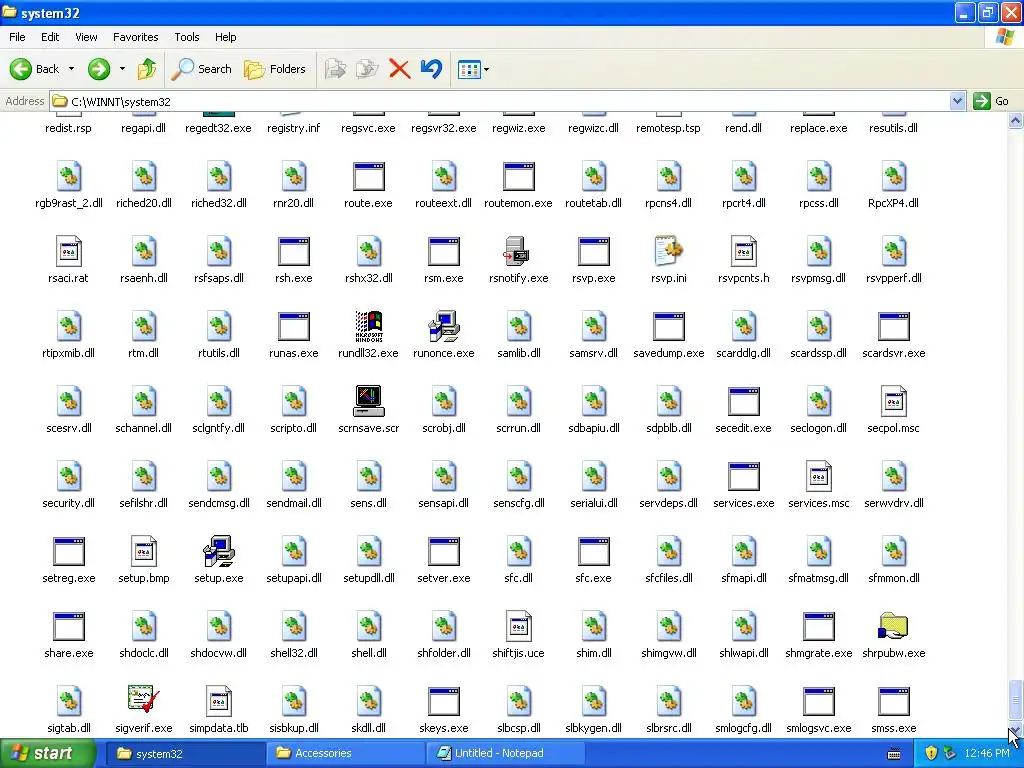
Task: Open the Views dropdown button
Action: click(473, 69)
